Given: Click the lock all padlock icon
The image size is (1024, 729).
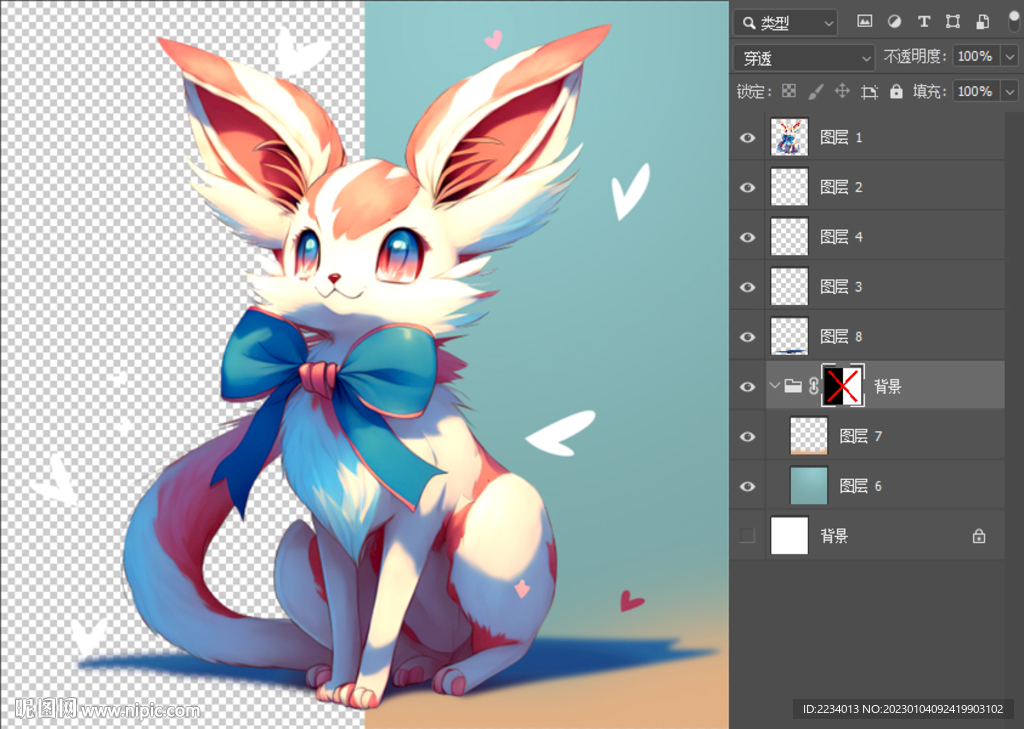Looking at the screenshot, I should point(896,91).
